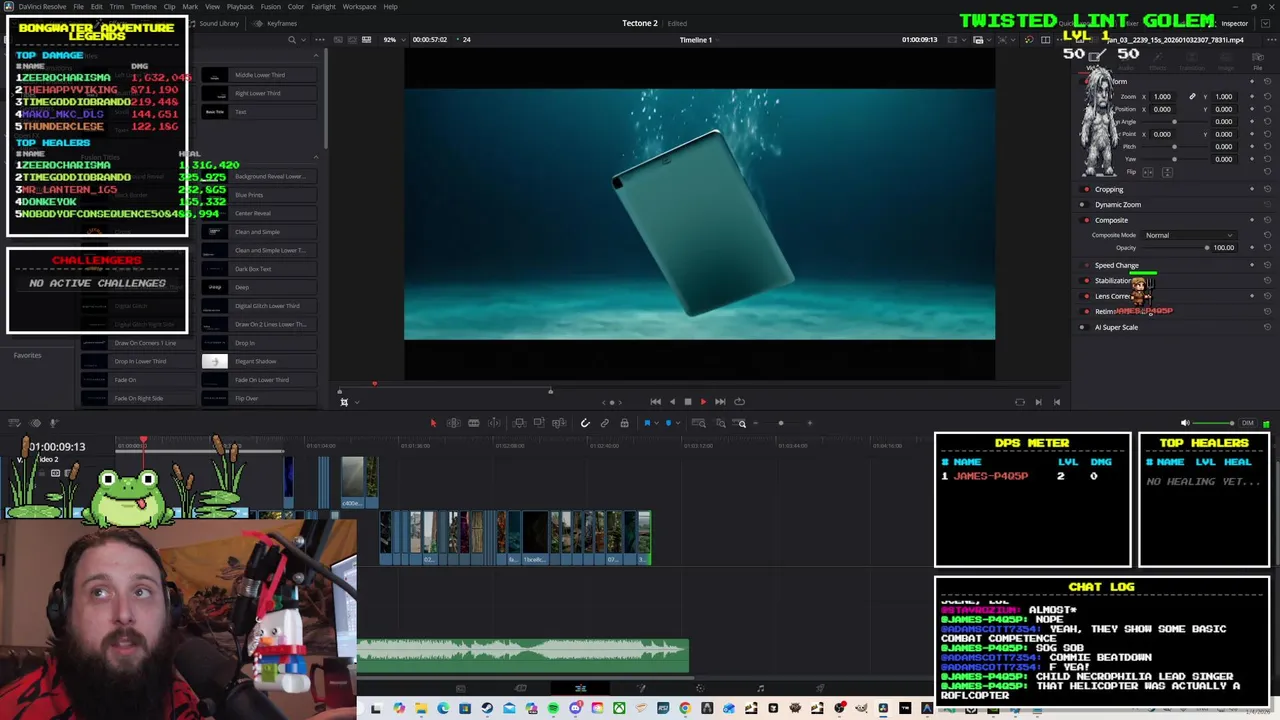Screen dimensions: 1280x720
Task: Click the blue Marker icon
Action: [668, 423]
